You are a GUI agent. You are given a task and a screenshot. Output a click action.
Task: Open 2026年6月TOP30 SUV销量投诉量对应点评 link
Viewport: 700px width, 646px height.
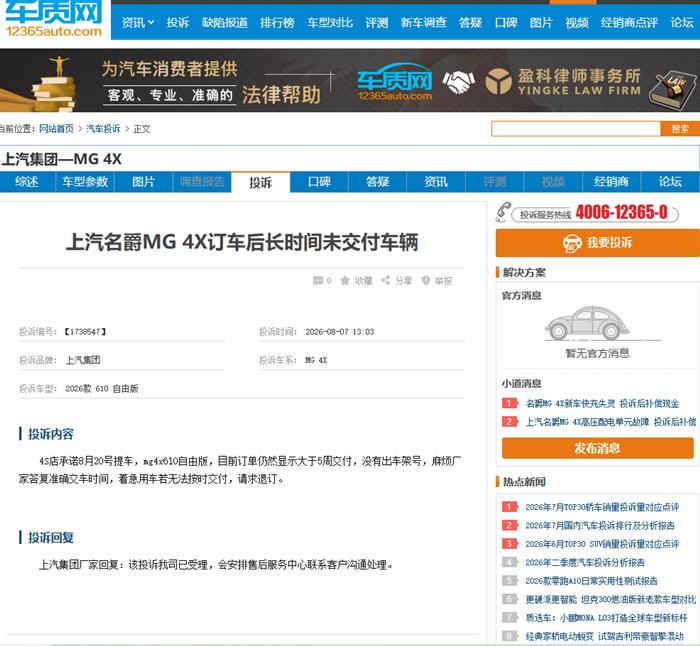coord(602,544)
